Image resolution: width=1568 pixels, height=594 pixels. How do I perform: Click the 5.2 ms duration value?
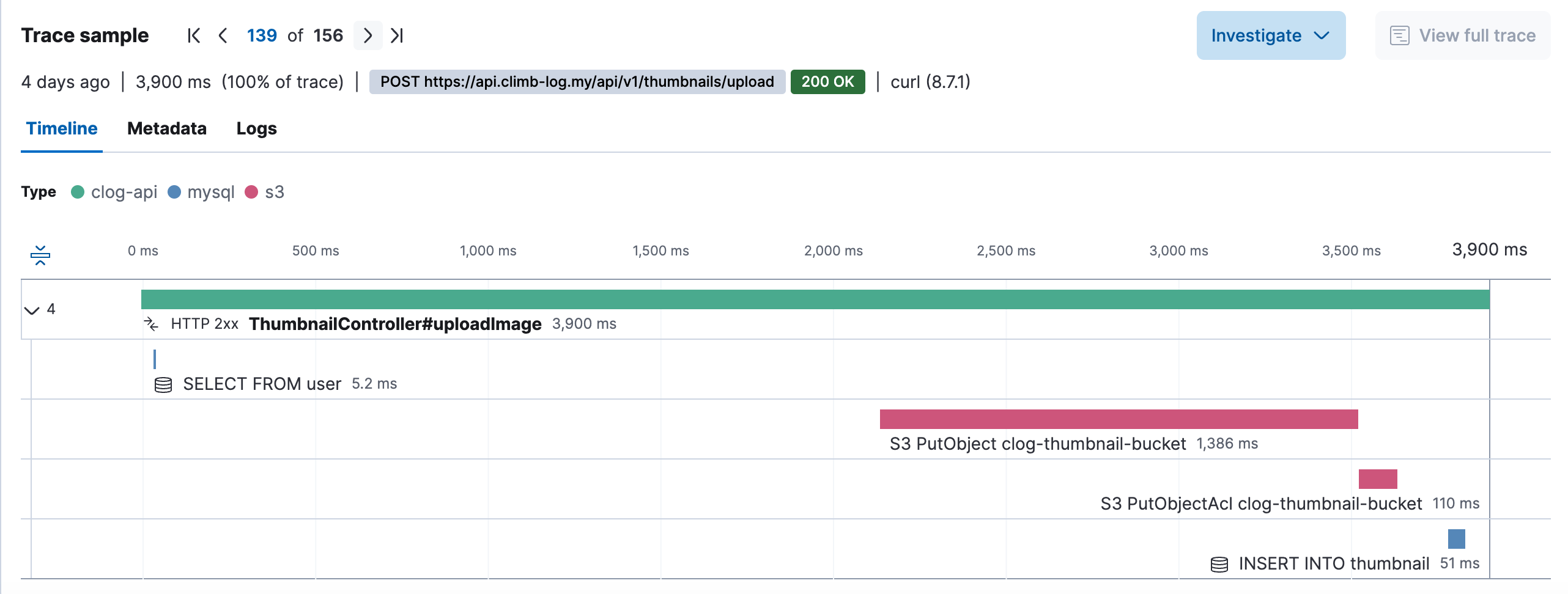point(374,384)
